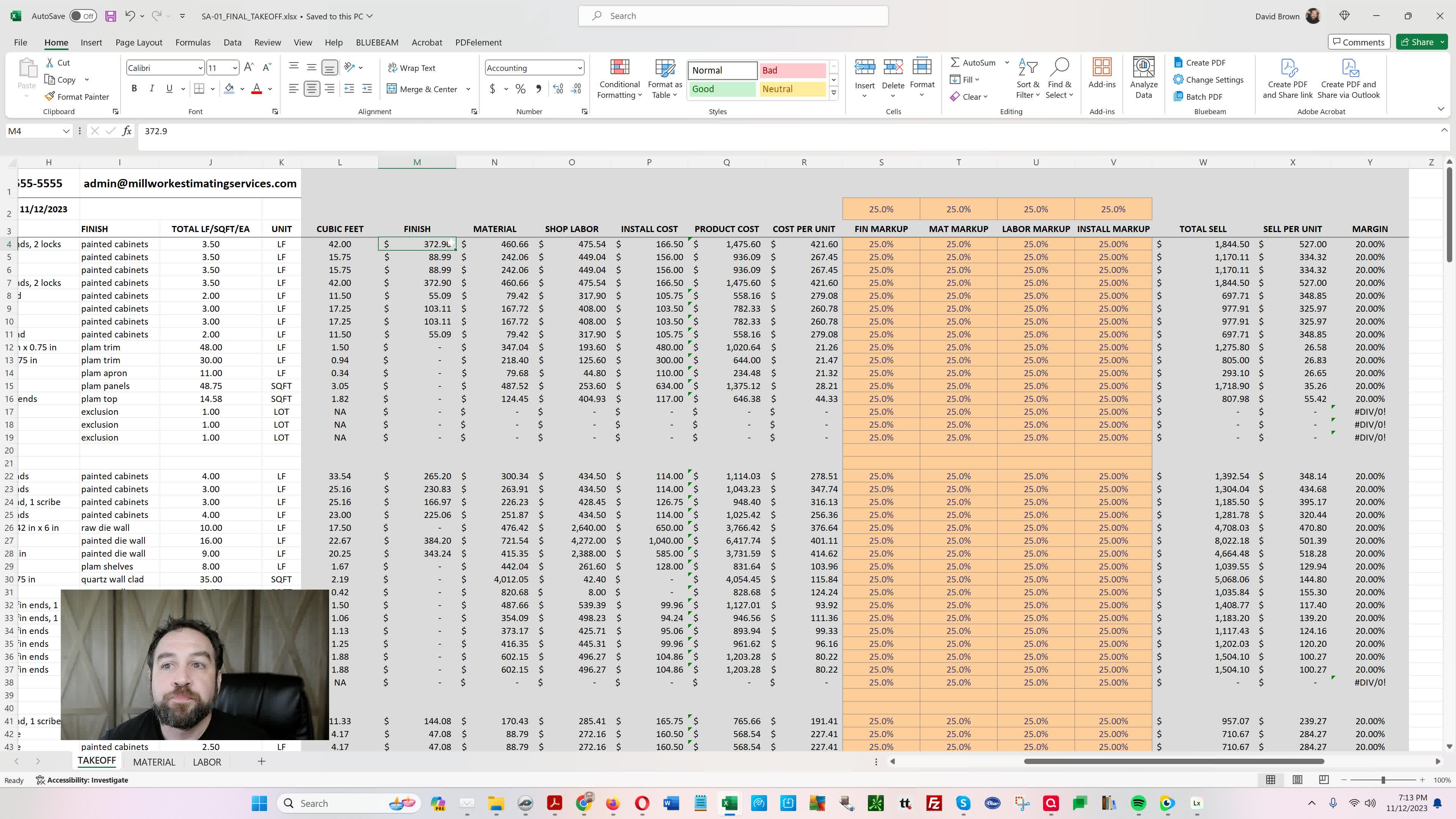Open Merge & Center dropdown arrow
The image size is (1456, 819).
pyautogui.click(x=468, y=89)
